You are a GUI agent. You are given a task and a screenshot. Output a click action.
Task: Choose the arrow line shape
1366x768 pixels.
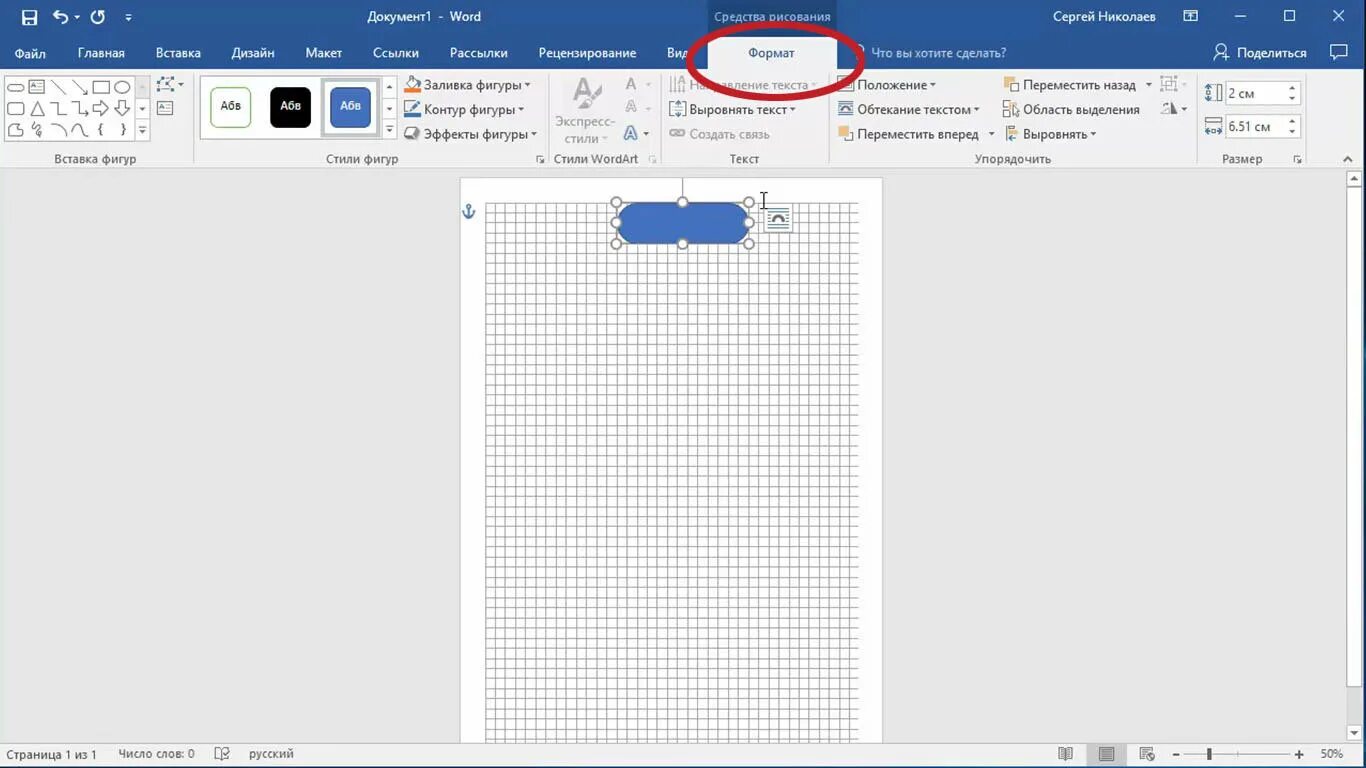tap(79, 87)
